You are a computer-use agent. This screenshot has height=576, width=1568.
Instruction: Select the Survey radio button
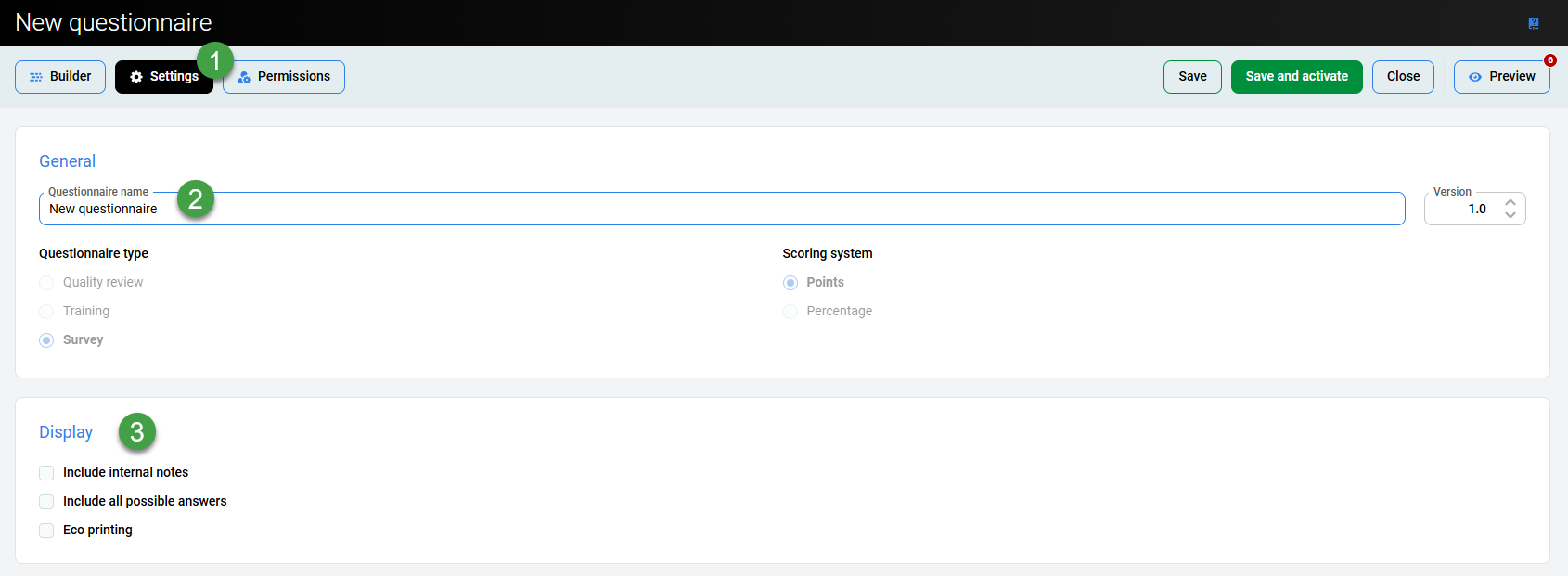click(46, 340)
